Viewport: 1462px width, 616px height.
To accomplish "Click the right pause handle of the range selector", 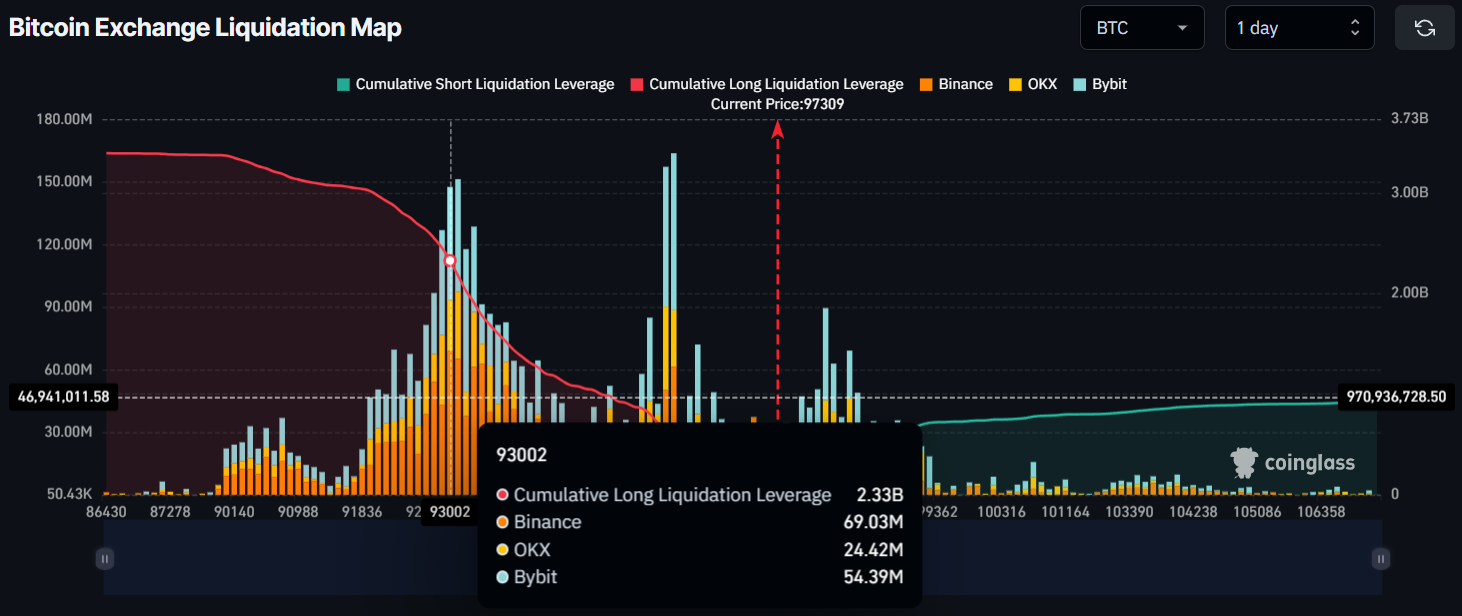I will [x=1380, y=558].
